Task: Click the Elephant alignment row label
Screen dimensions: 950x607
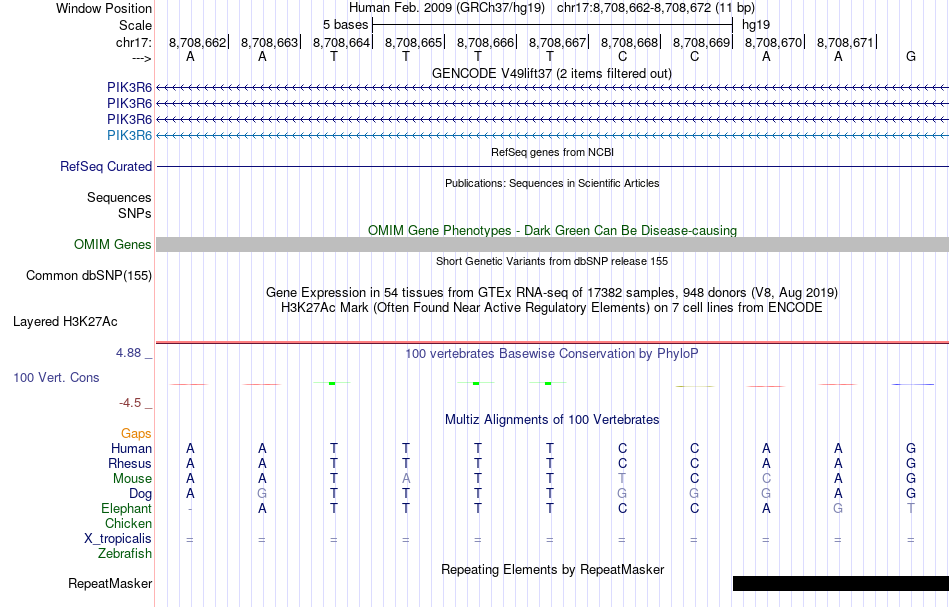Action: pyautogui.click(x=126, y=508)
